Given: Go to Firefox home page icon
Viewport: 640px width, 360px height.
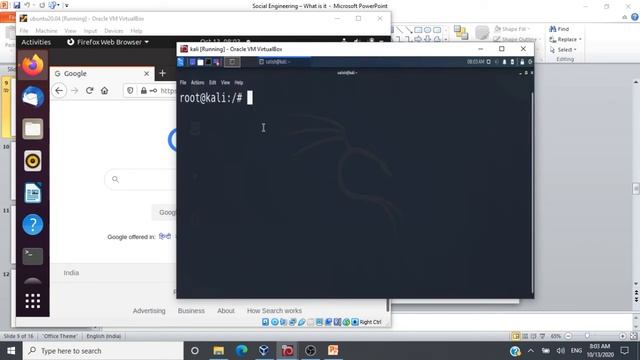Looking at the screenshot, I should tap(104, 91).
